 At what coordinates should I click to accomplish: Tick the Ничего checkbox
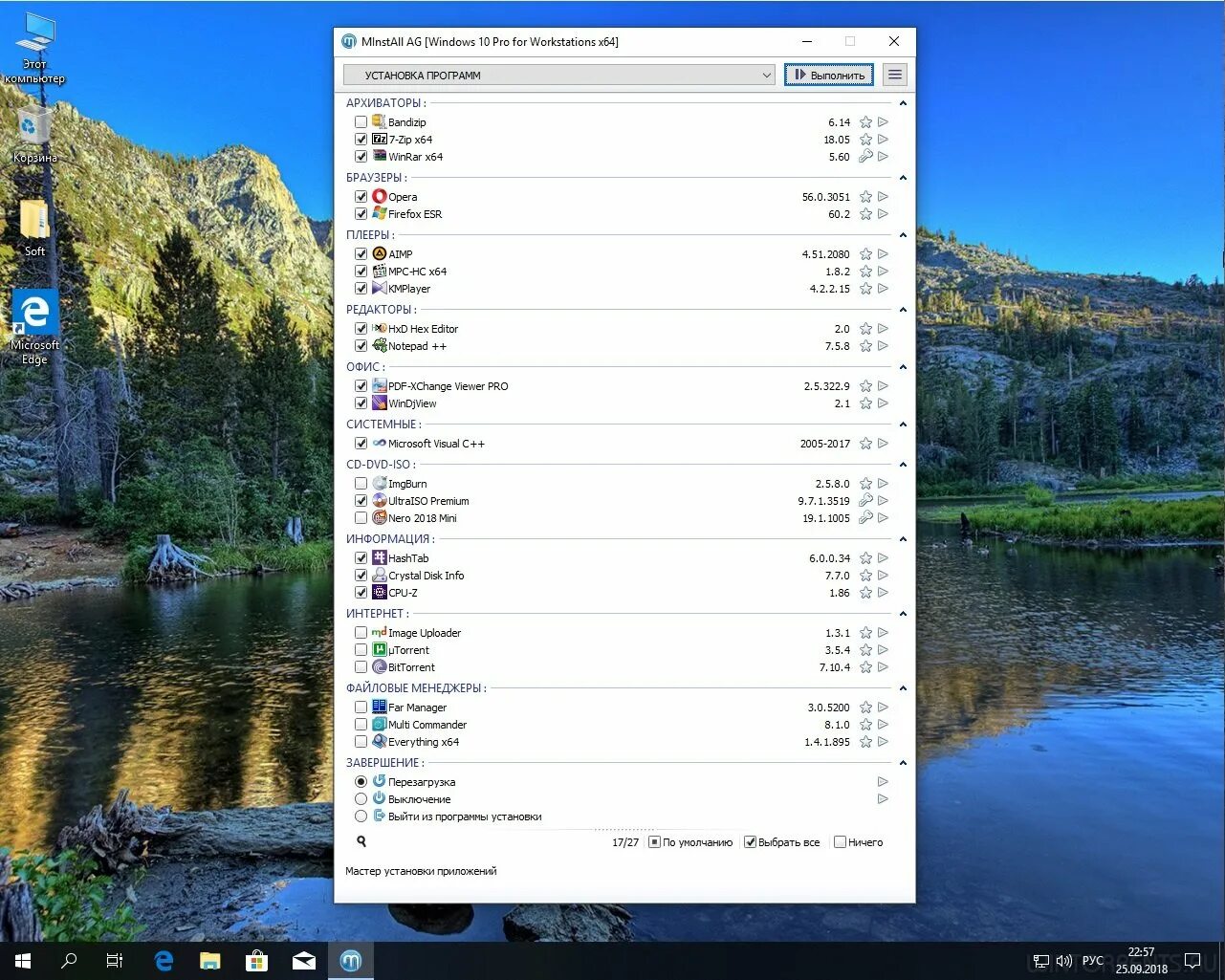pos(840,842)
